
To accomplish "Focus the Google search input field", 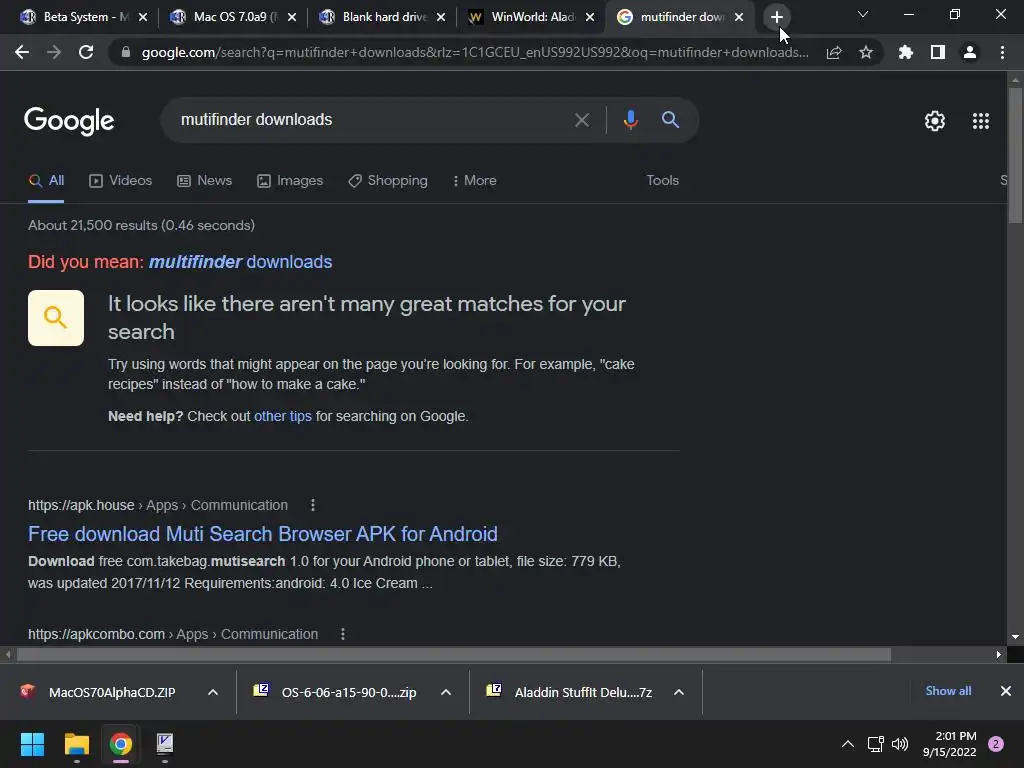I will pyautogui.click(x=372, y=120).
